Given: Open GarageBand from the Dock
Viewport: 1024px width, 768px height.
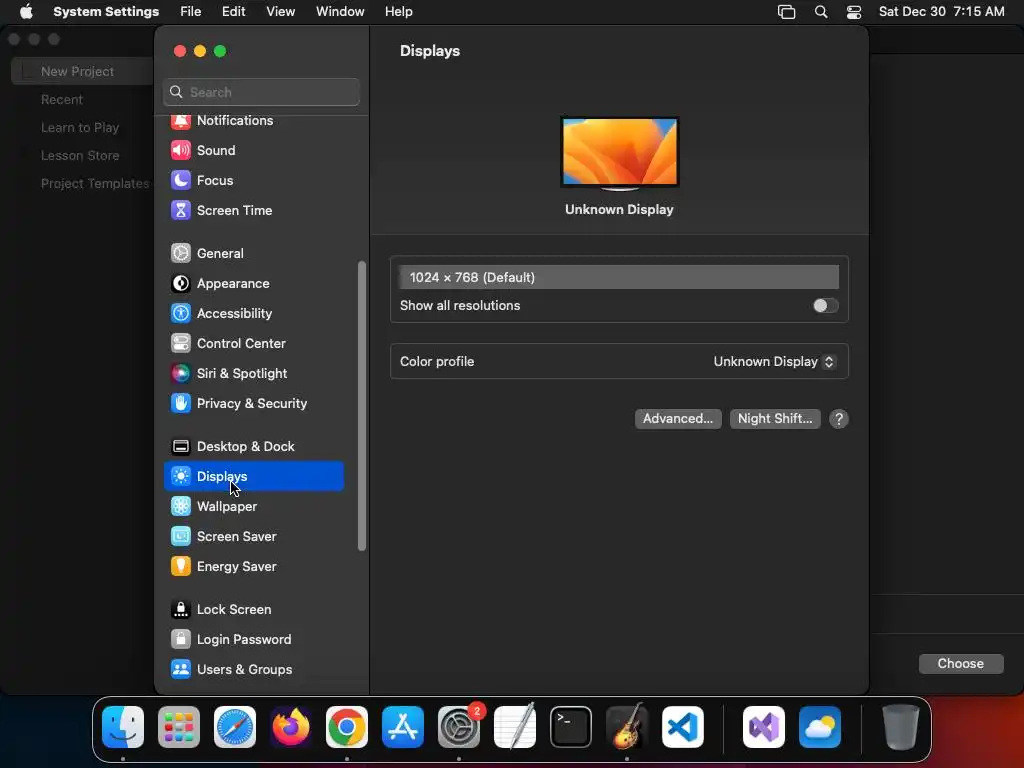Looking at the screenshot, I should pos(627,727).
